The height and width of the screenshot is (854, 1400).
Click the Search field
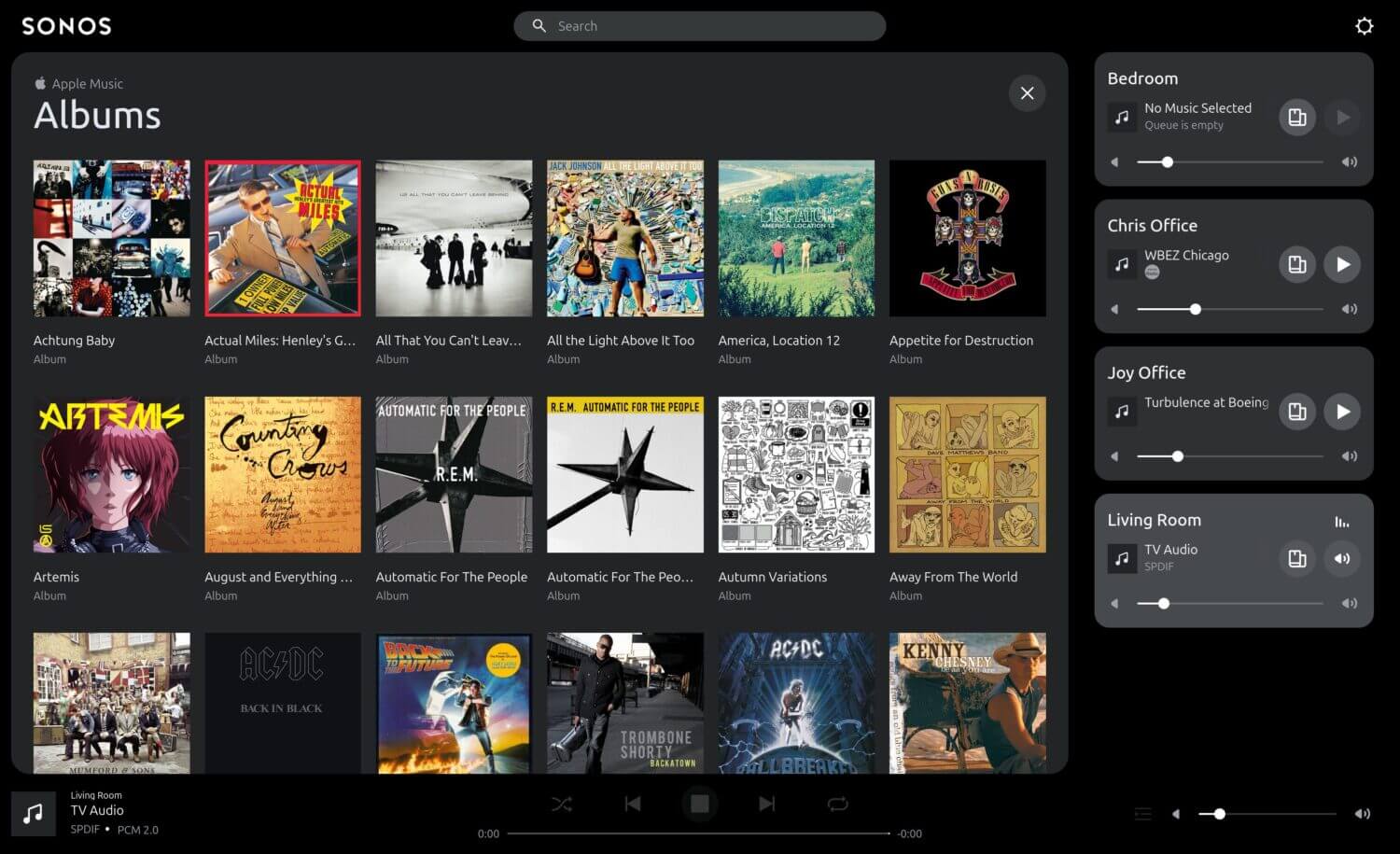click(x=699, y=26)
